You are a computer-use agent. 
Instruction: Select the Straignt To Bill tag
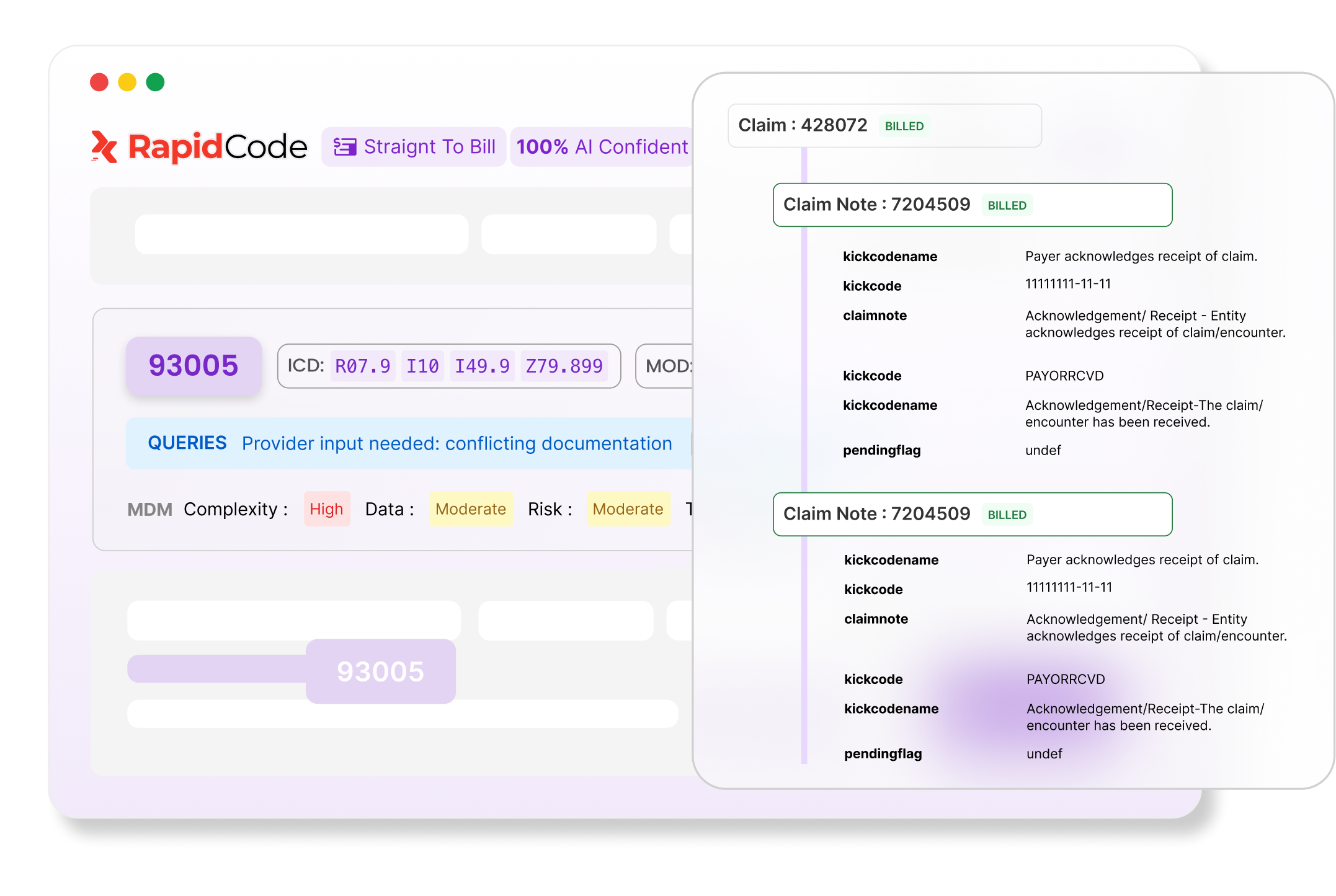pos(414,147)
